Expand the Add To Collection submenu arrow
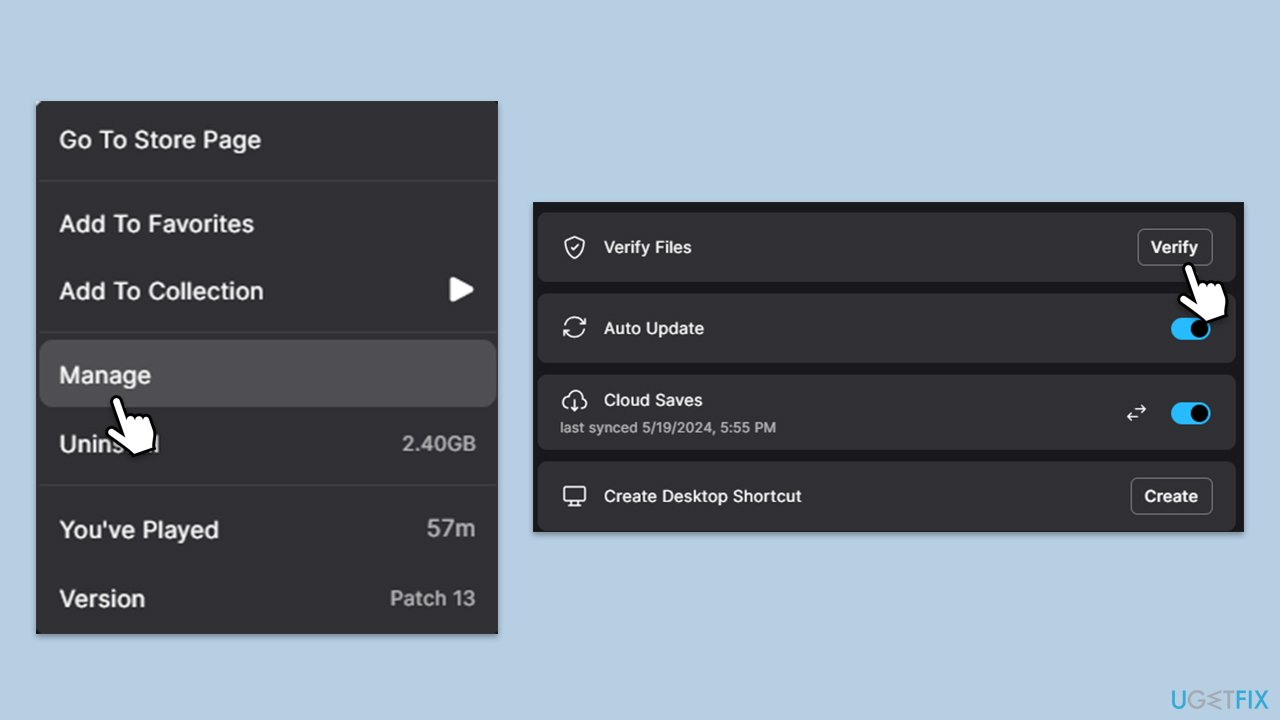This screenshot has height=720, width=1280. [460, 290]
